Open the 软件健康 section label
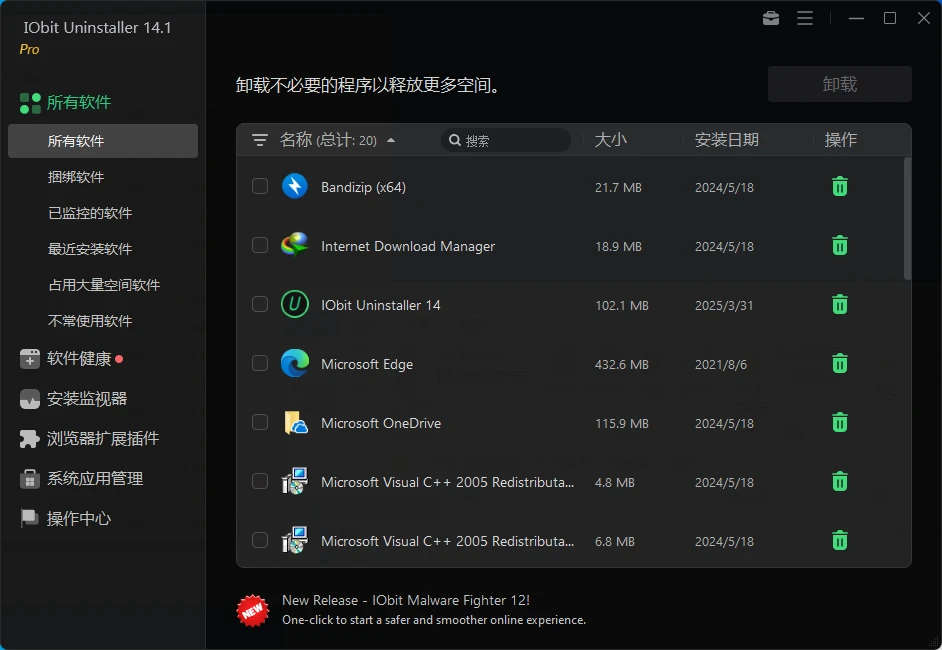This screenshot has height=650, width=942. (79, 359)
